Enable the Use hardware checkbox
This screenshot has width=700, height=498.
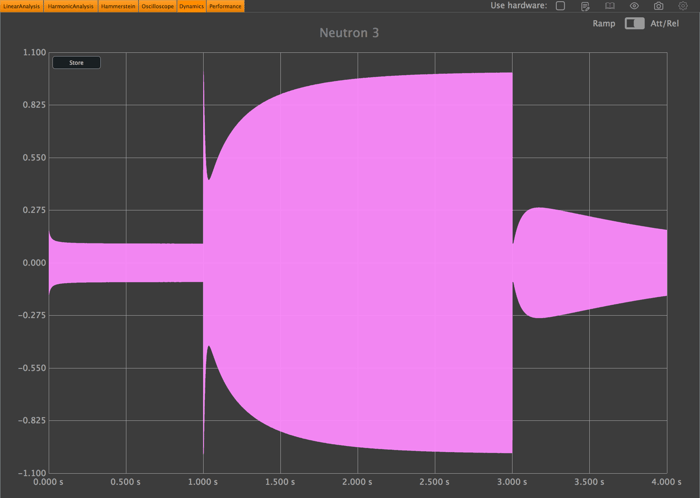tap(560, 5)
